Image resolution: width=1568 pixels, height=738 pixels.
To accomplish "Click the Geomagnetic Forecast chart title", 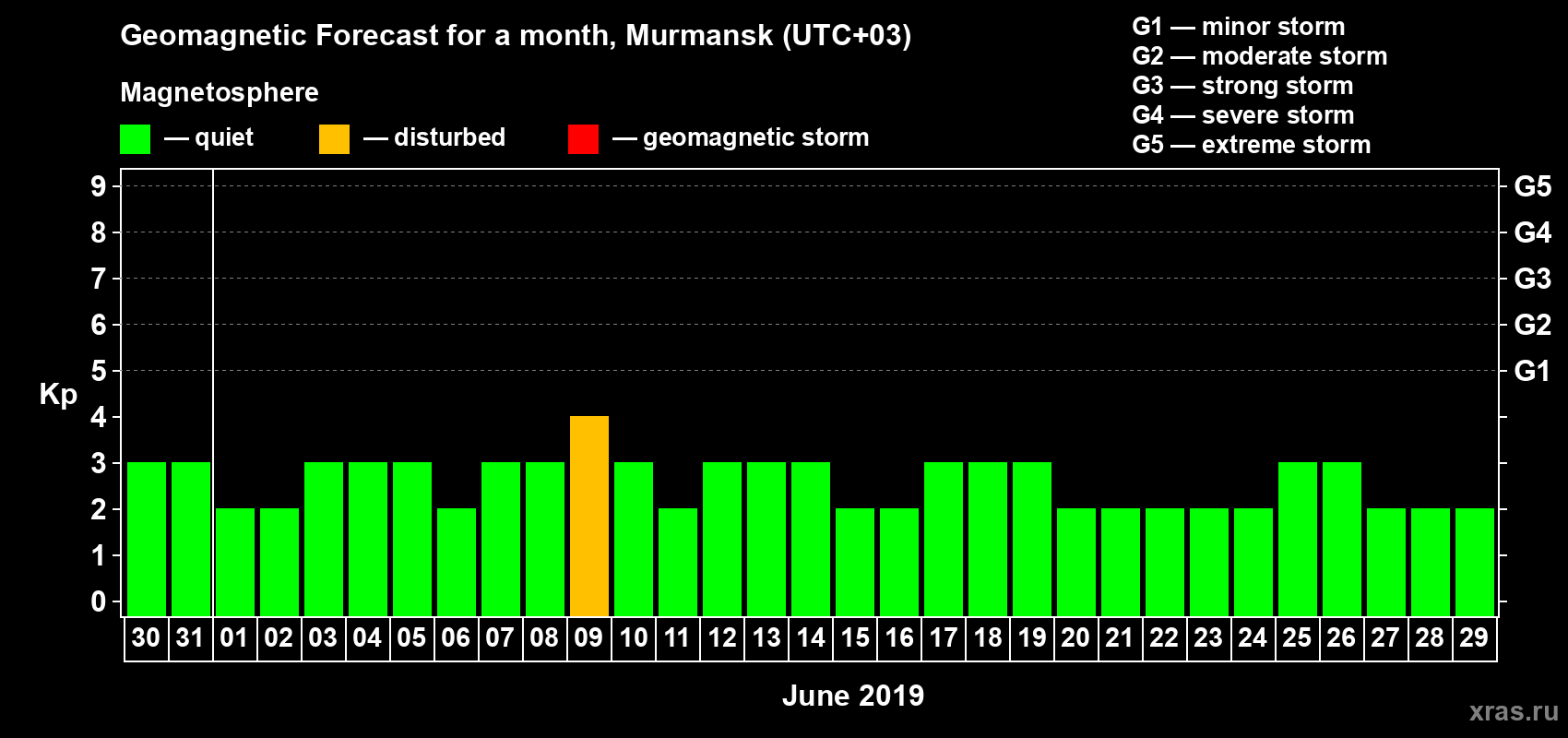I will tap(516, 36).
